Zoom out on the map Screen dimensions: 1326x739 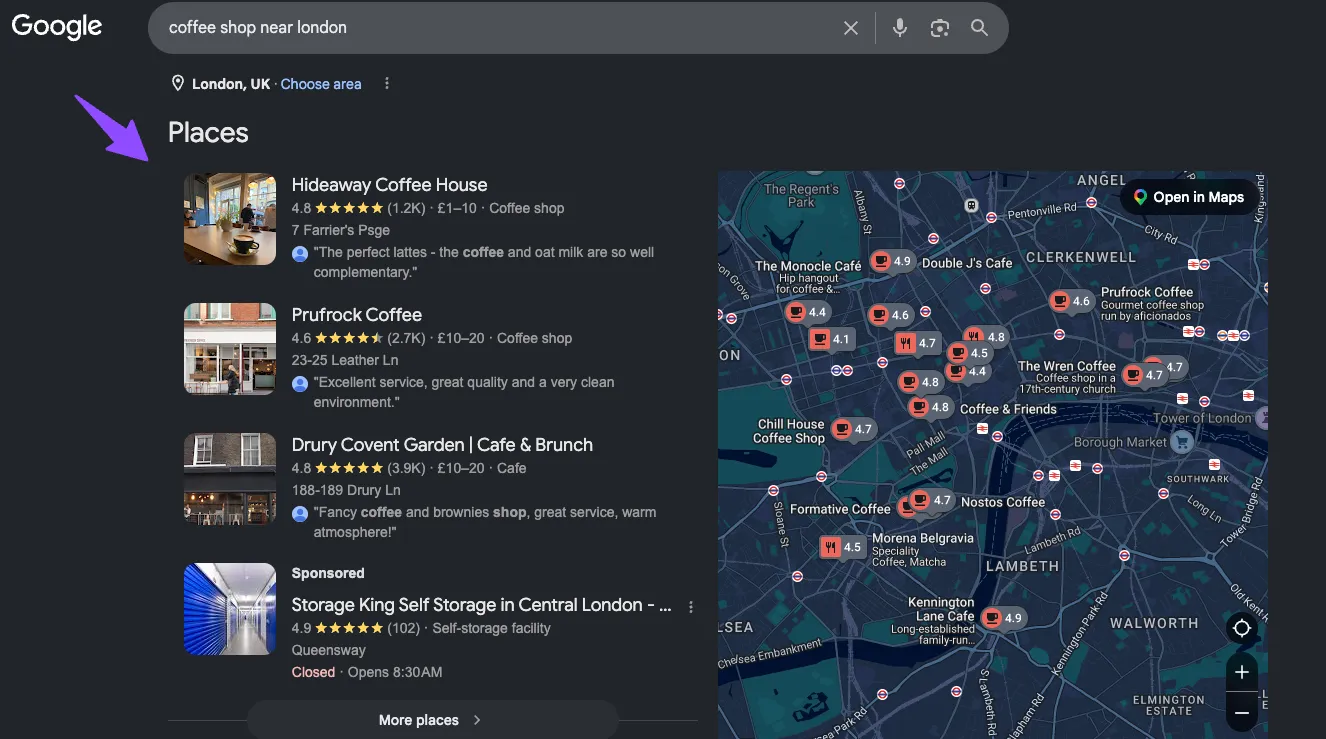click(1241, 713)
